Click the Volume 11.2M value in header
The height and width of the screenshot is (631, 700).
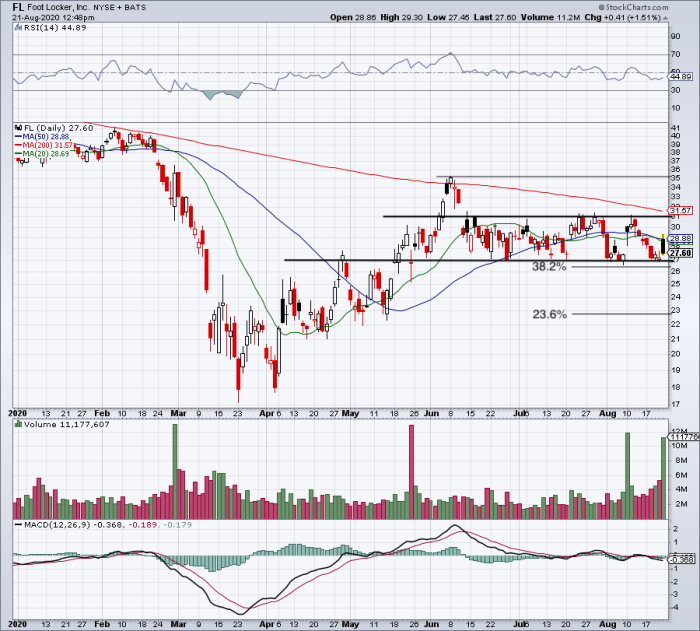[550, 17]
